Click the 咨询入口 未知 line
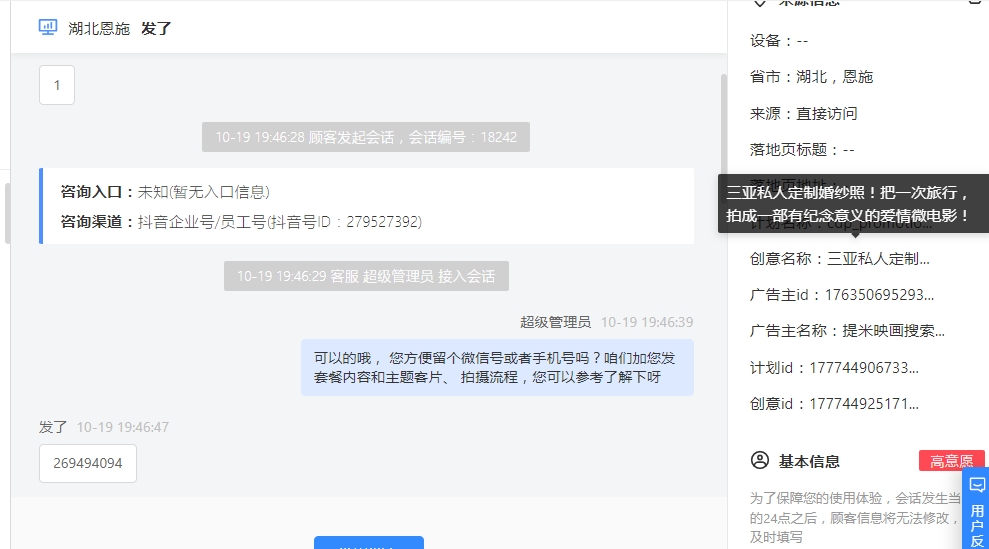The image size is (989, 549). pyautogui.click(x=165, y=192)
